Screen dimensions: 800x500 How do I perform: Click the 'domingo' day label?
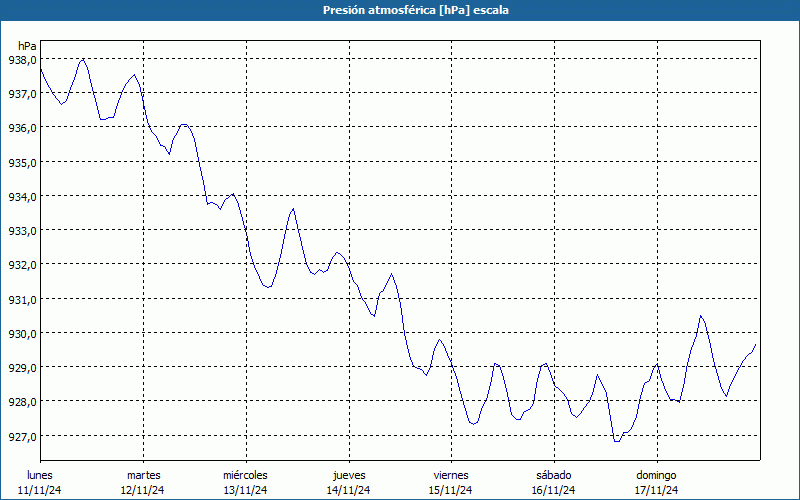tap(656, 475)
